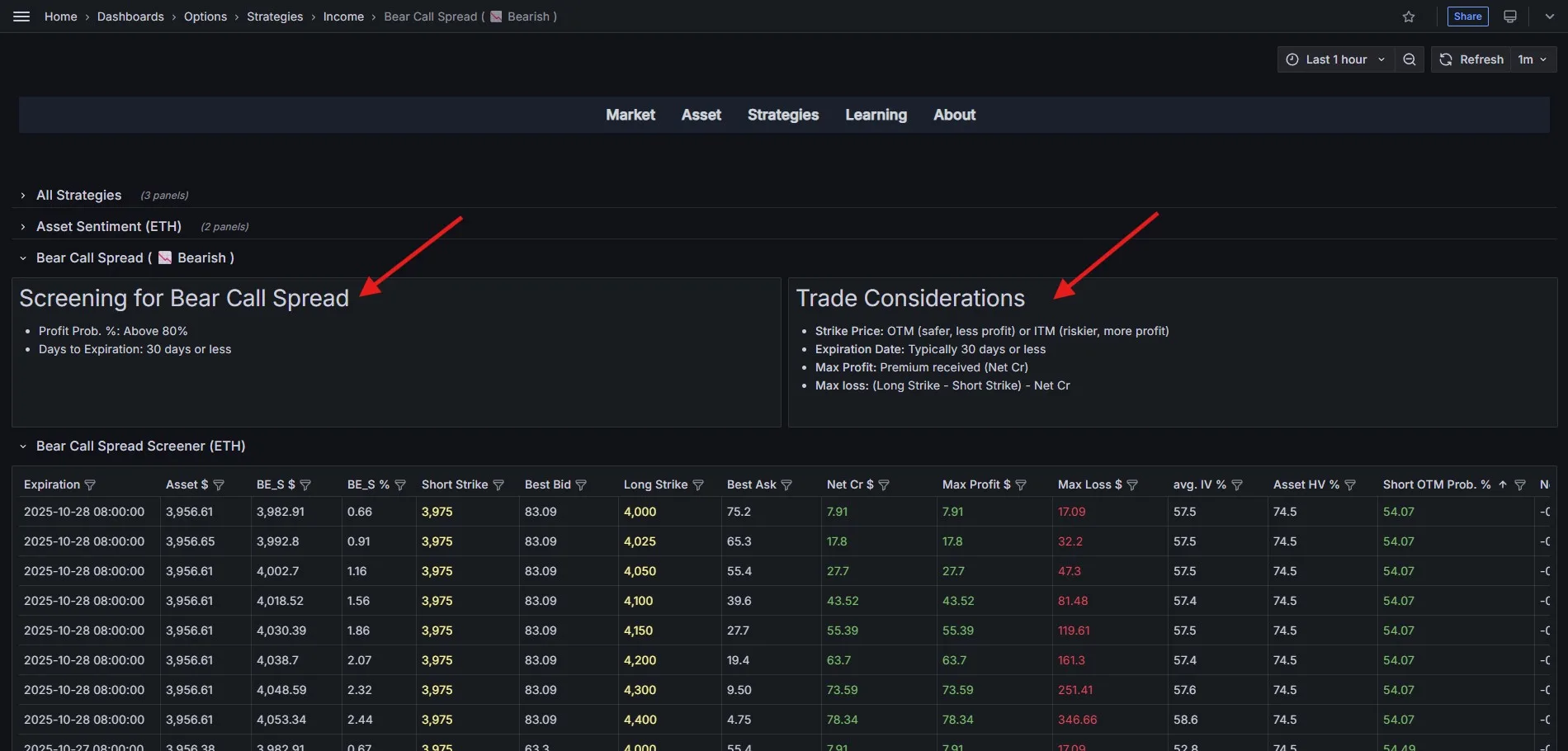Open the hamburger navigation menu
Viewport: 1568px width, 751px height.
point(21,17)
